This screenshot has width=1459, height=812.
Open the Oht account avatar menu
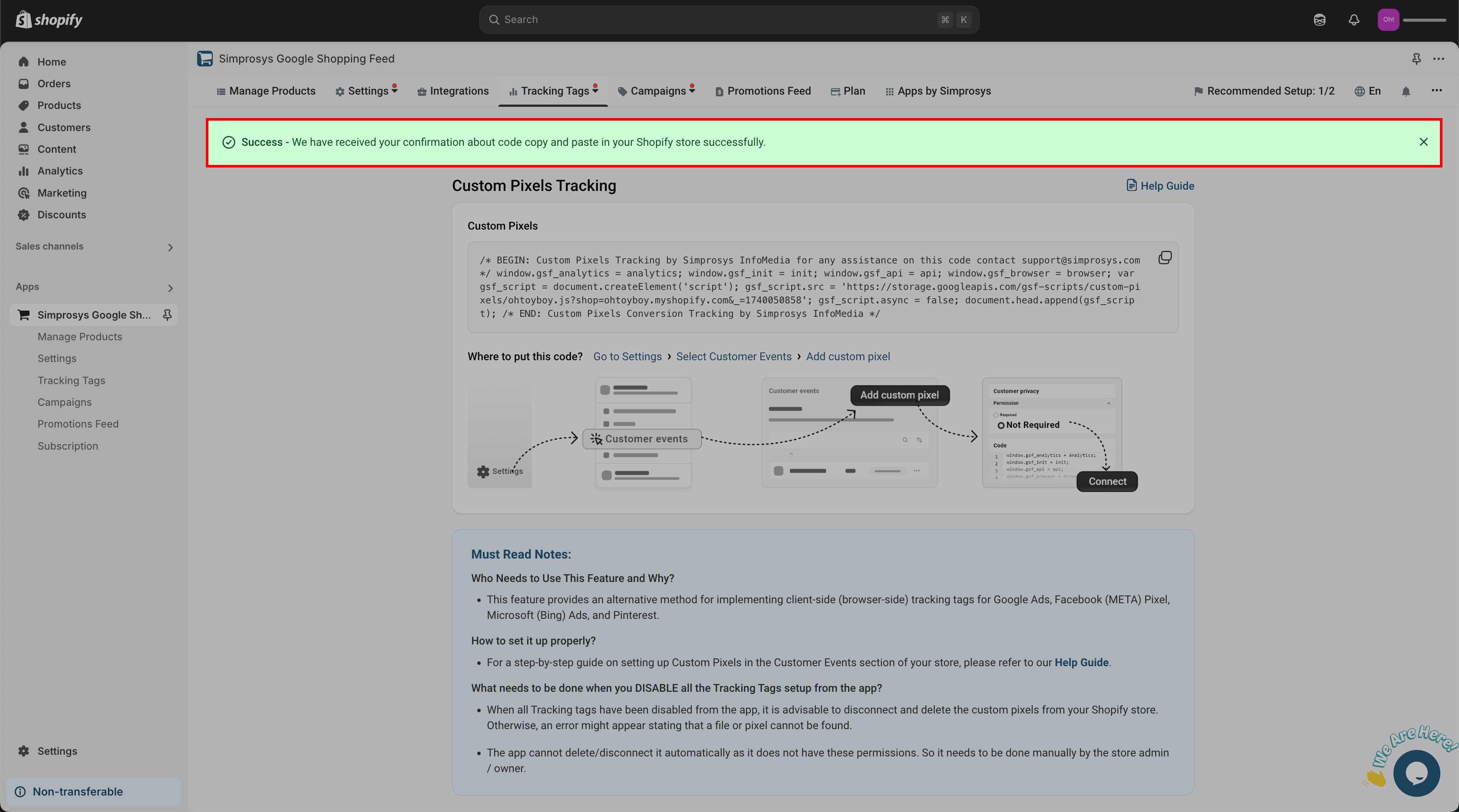[1388, 20]
